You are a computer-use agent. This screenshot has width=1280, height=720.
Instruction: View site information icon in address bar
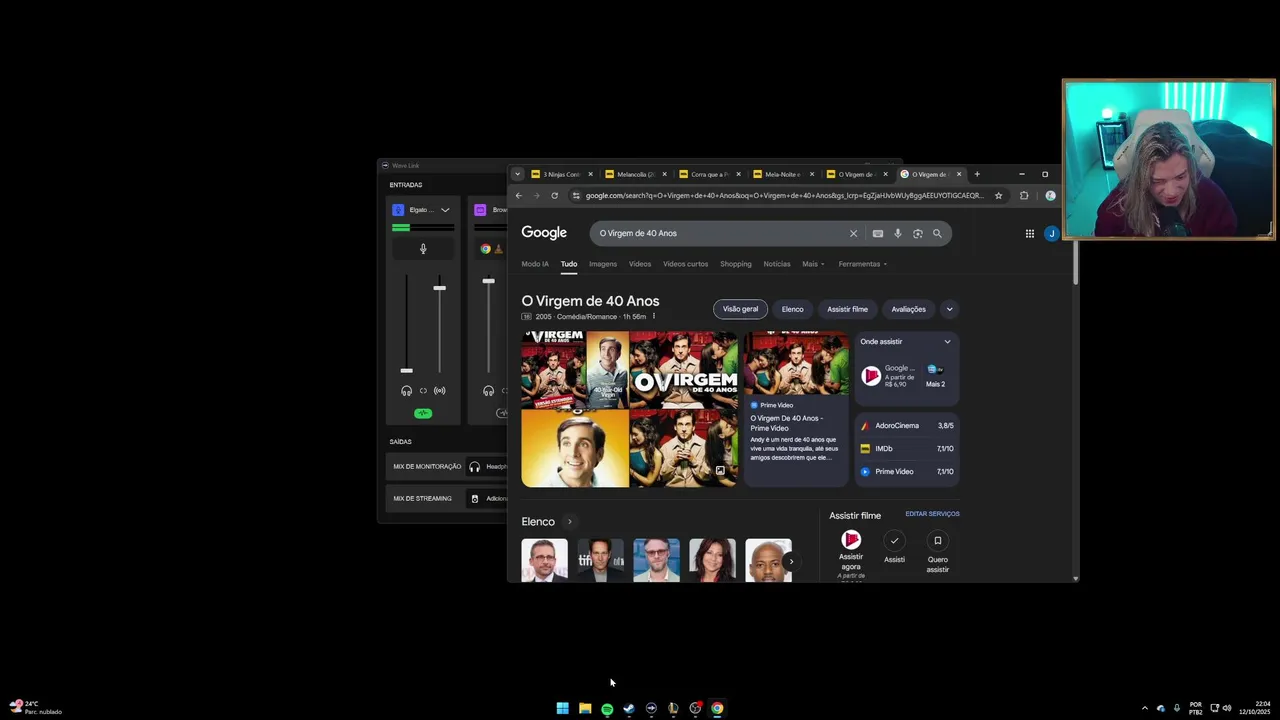click(576, 196)
